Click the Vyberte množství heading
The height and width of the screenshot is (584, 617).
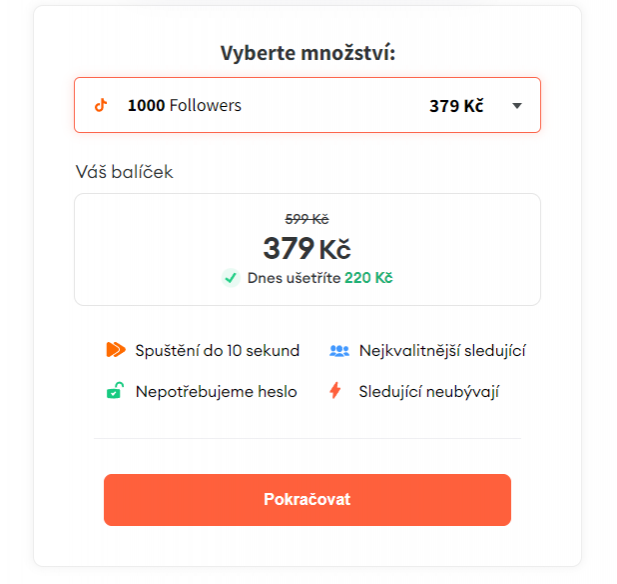click(308, 53)
